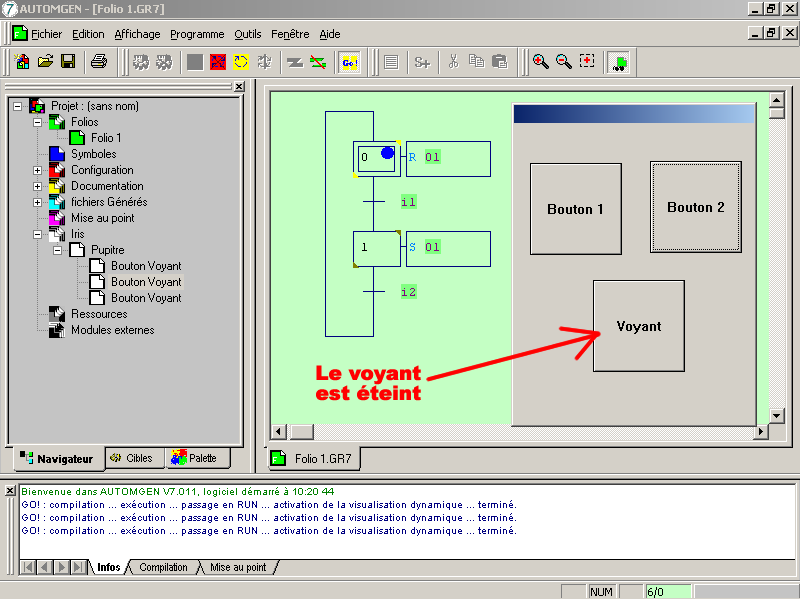Click the zoom in magnifier icon
This screenshot has width=800, height=600.
pos(540,62)
